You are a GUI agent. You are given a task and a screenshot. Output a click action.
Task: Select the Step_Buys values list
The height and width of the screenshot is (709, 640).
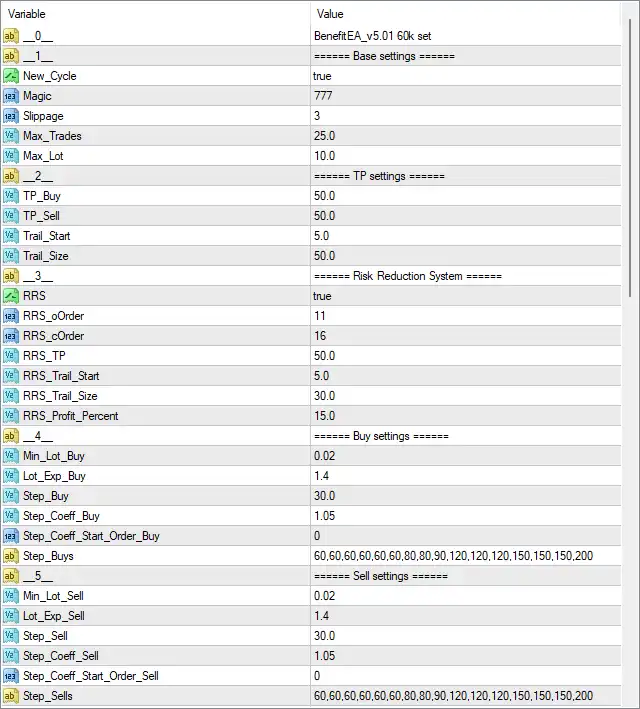pyautogui.click(x=453, y=556)
